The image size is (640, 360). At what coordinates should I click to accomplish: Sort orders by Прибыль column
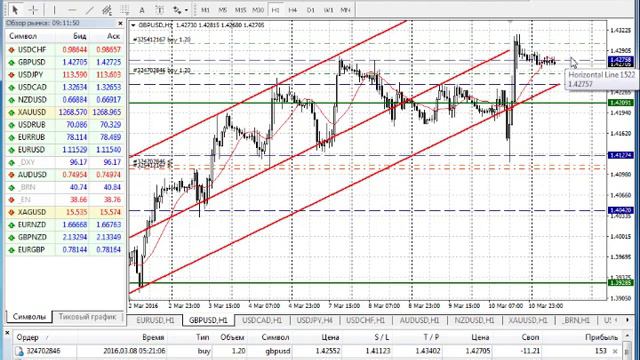coord(601,338)
